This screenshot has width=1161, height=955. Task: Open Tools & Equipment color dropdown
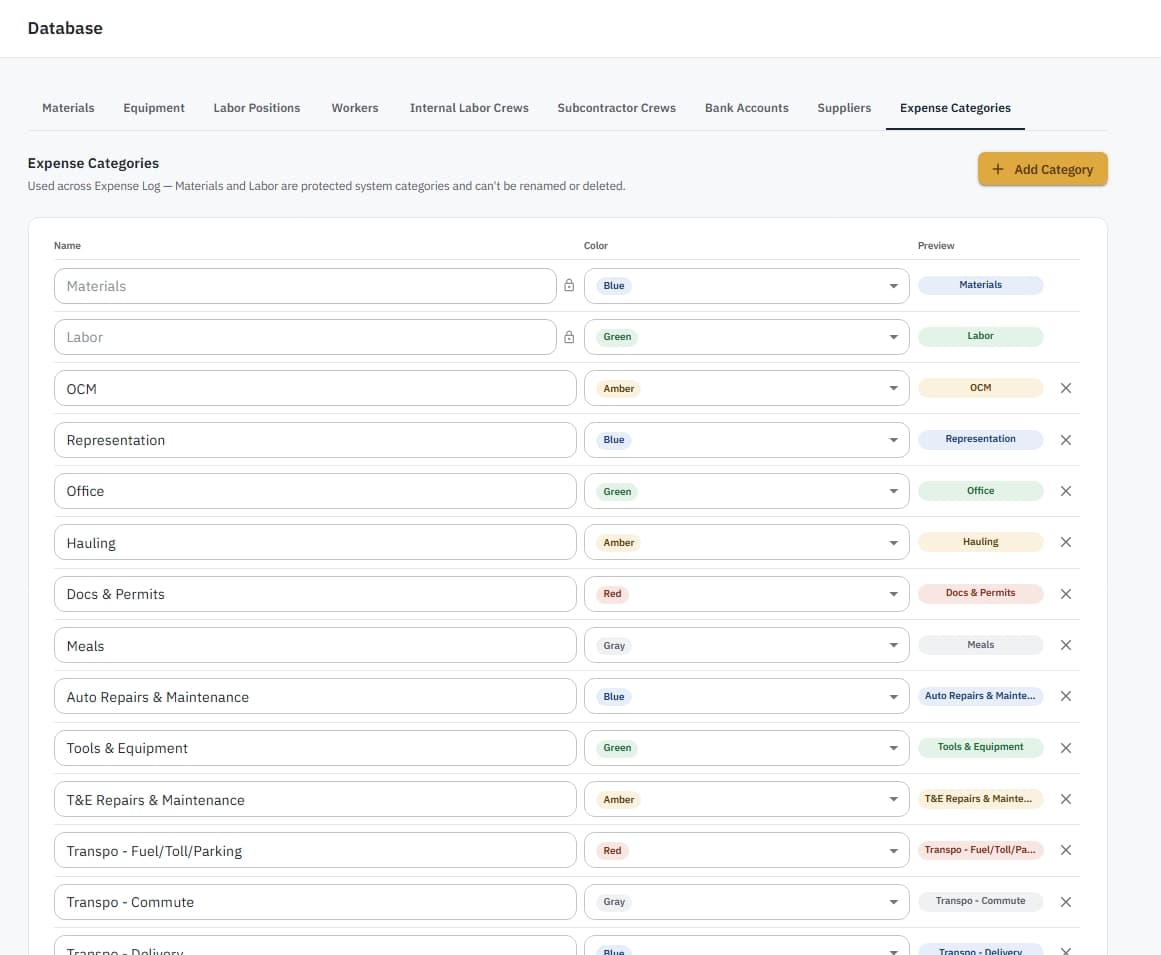point(746,748)
